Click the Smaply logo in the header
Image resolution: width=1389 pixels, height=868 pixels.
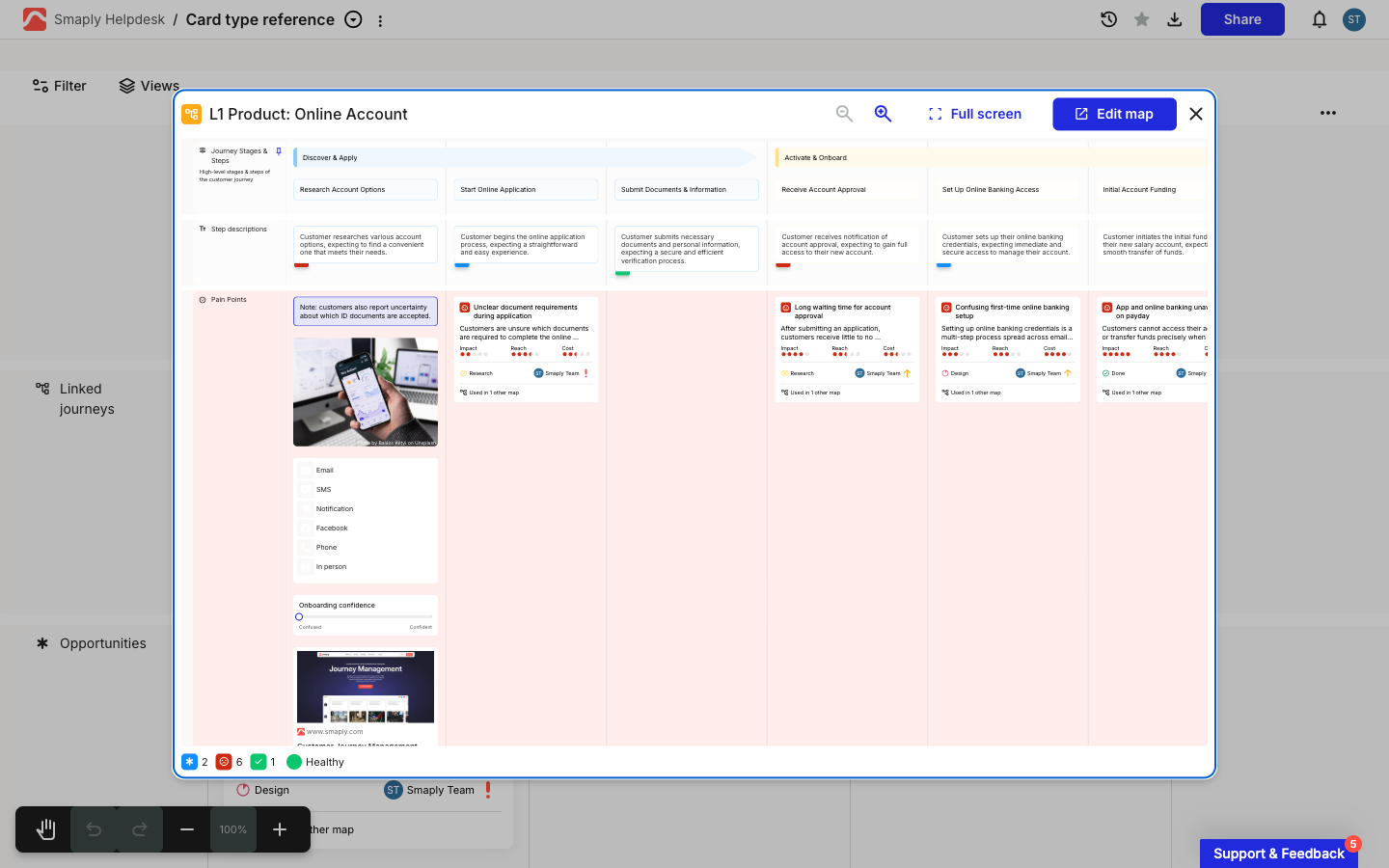point(35,19)
